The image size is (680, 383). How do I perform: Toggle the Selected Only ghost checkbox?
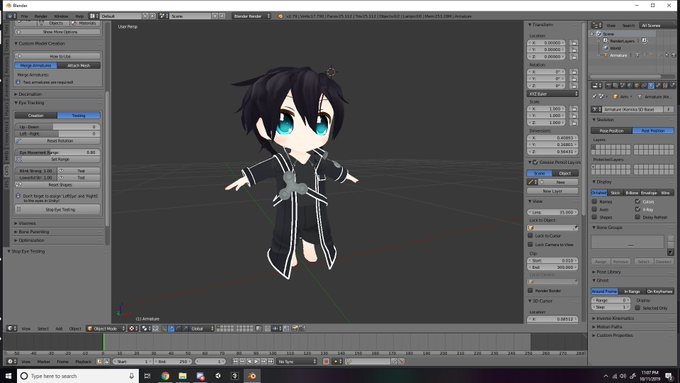tap(638, 308)
